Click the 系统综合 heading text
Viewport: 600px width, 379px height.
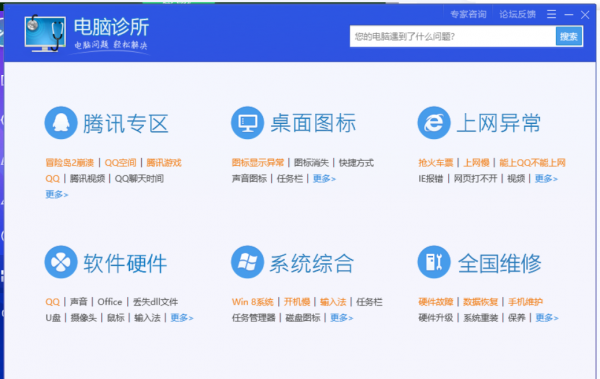pyautogui.click(x=311, y=263)
